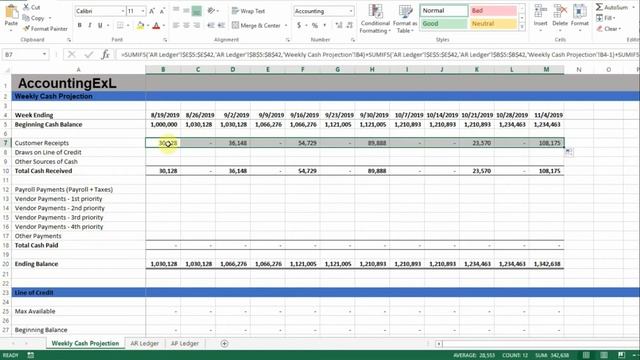The width and height of the screenshot is (640, 360).
Task: Expand the cell styles gallery
Action: tap(522, 27)
